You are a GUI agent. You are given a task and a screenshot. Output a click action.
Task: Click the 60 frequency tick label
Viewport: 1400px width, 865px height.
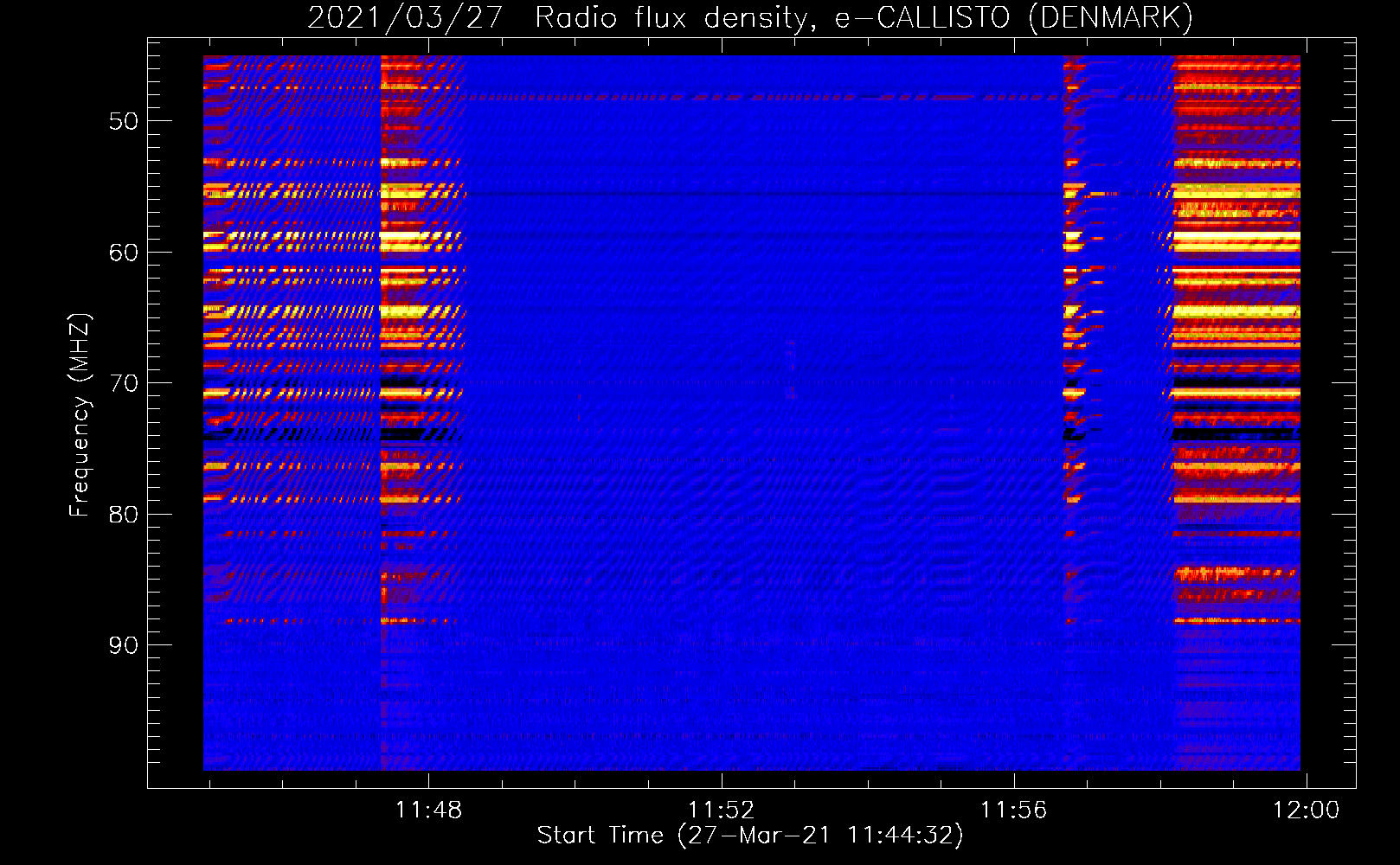[124, 253]
